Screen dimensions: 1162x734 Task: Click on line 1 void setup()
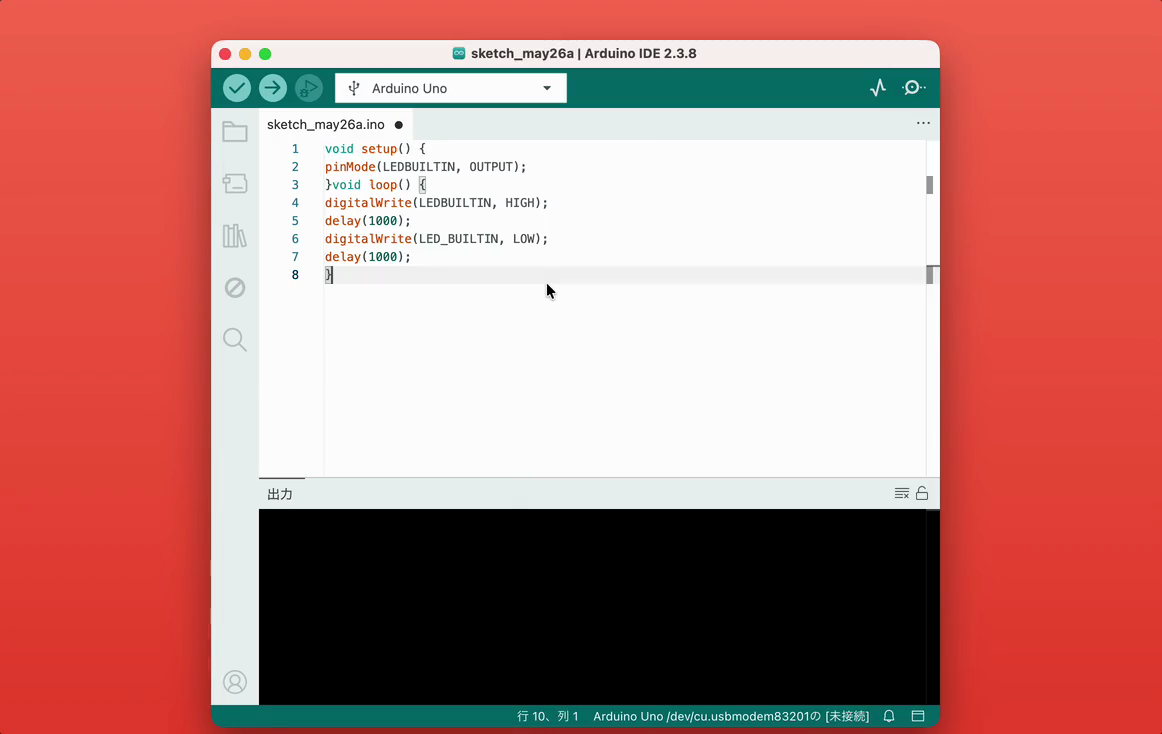375,149
